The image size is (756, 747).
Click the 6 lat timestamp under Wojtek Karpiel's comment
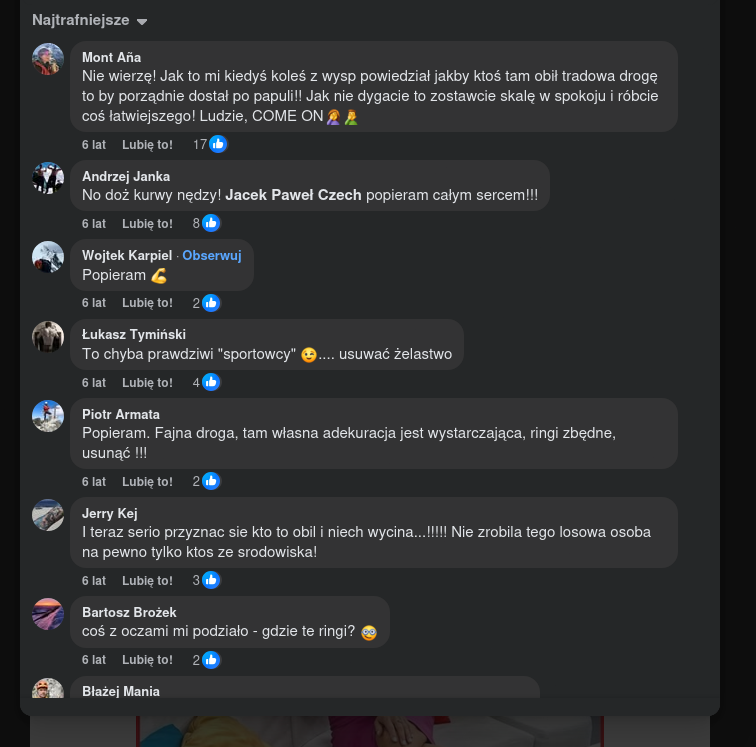tap(94, 303)
